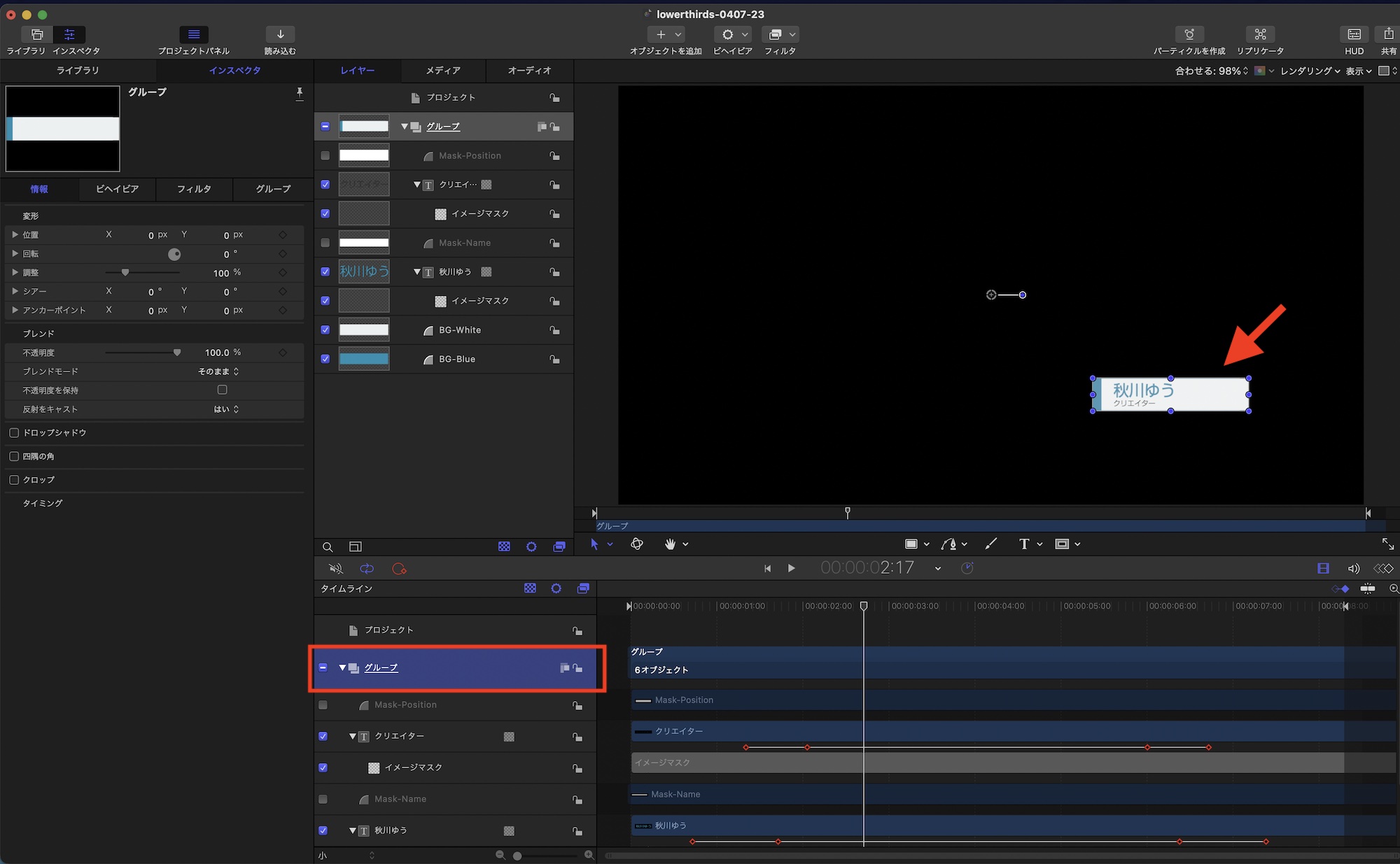Viewport: 1400px width, 864px height.
Task: Click the Make Particles (パーティクルを作成) icon
Action: pyautogui.click(x=1189, y=34)
